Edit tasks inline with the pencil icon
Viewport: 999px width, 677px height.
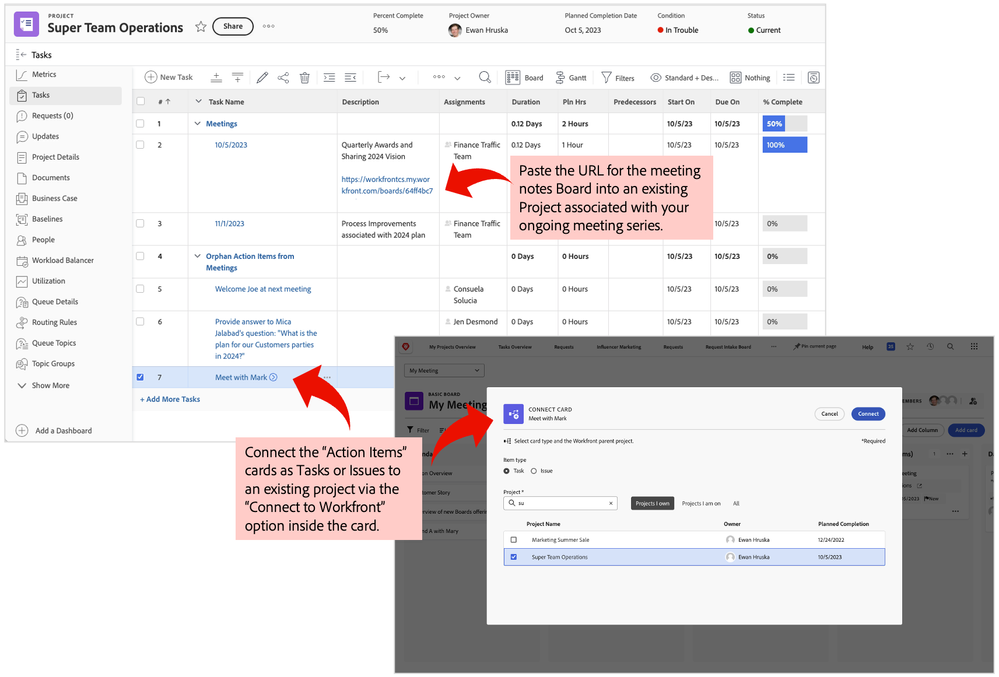[x=263, y=76]
